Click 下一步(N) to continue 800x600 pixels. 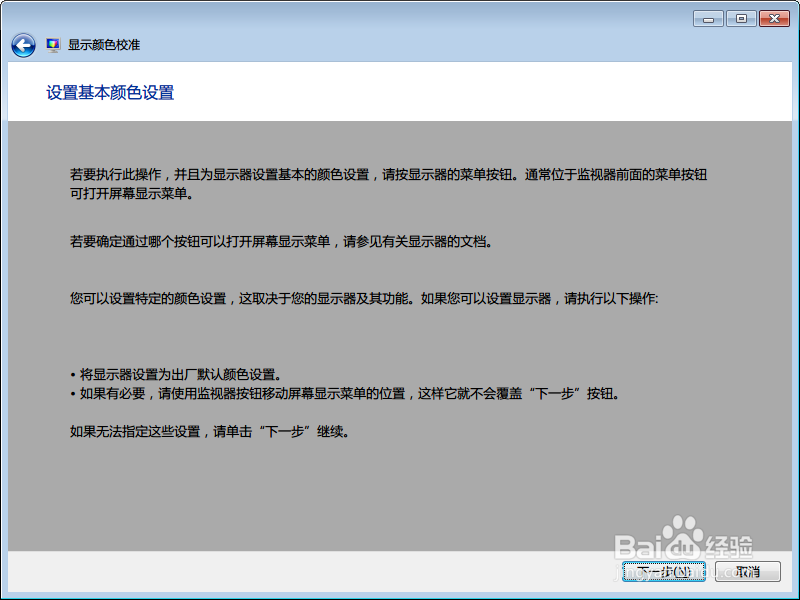tap(663, 572)
